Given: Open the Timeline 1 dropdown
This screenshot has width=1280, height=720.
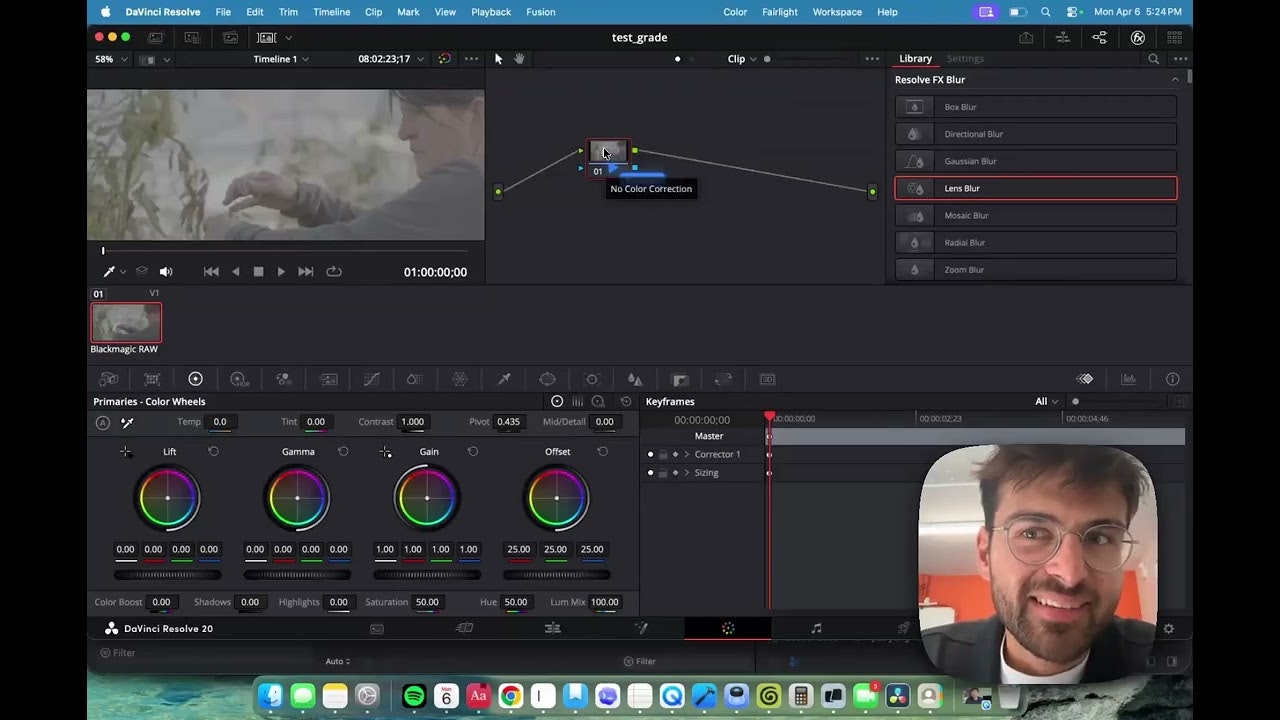Looking at the screenshot, I should 281,59.
